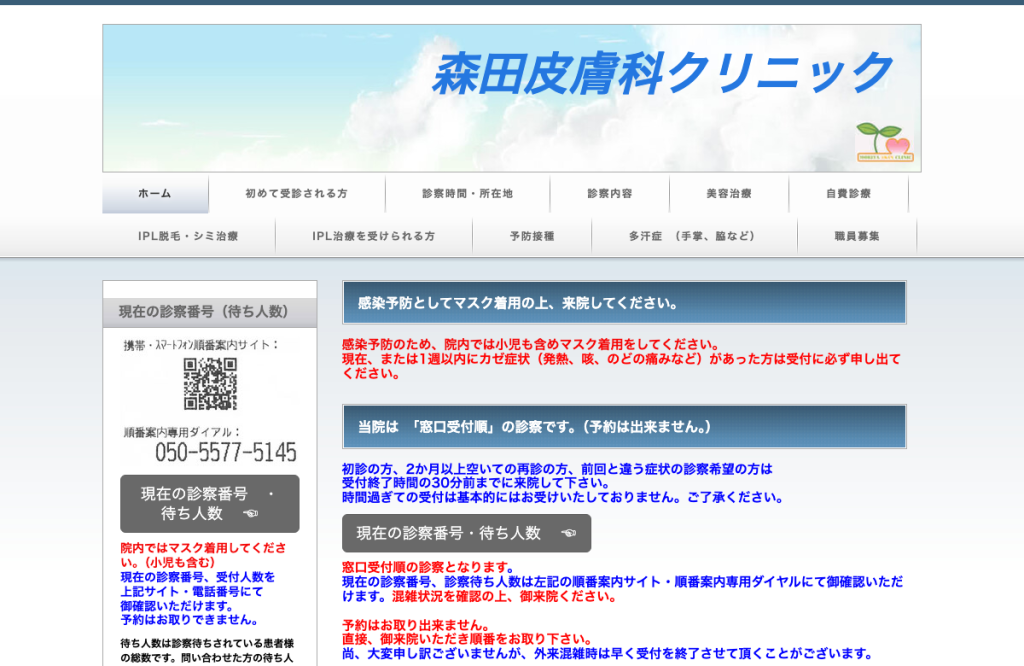
Task: Go to 予防接種 page
Action: click(532, 236)
